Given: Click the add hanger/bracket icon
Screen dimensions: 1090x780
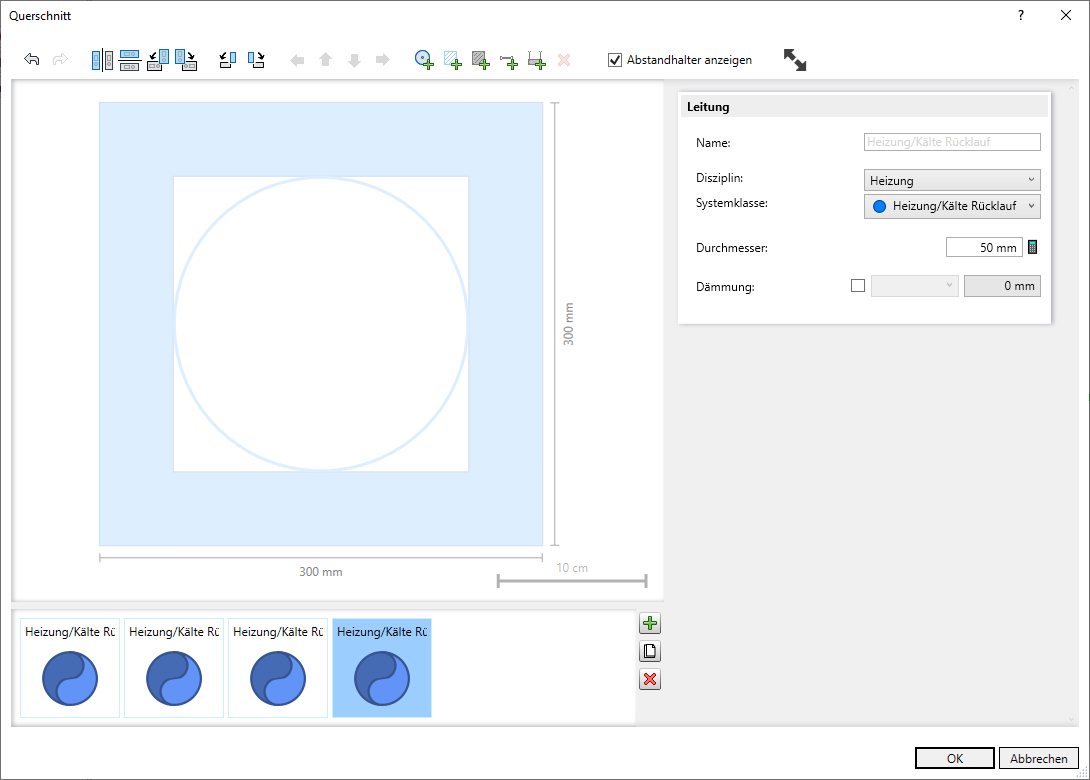Looking at the screenshot, I should point(537,60).
